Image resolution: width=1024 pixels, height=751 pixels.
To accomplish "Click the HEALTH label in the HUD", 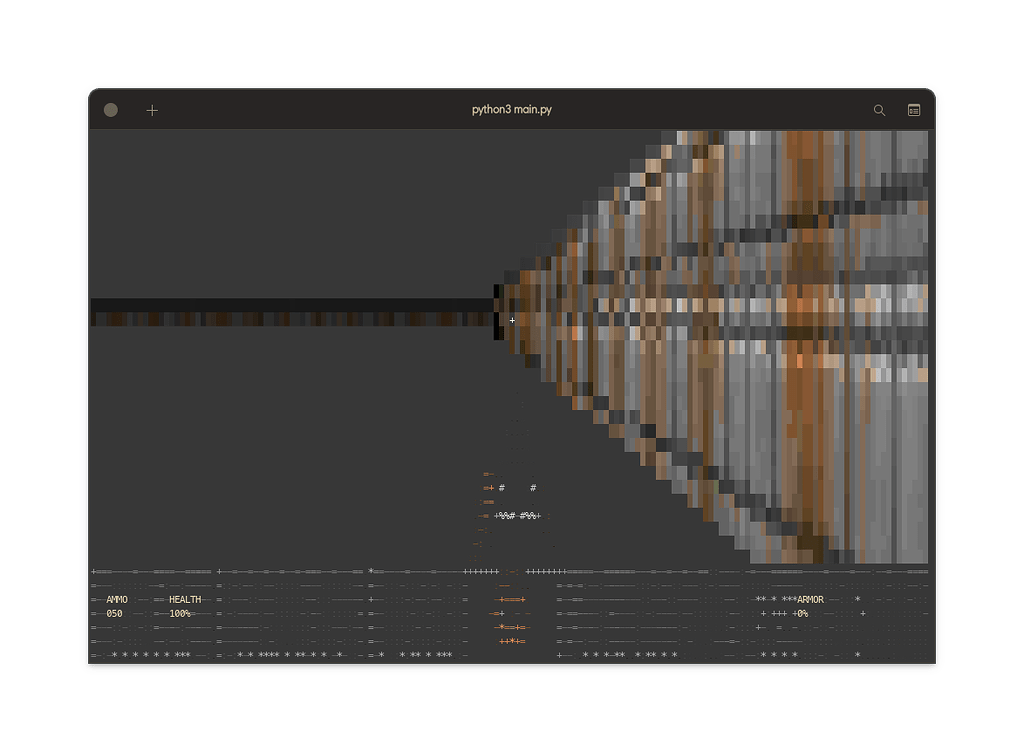I will pos(184,599).
